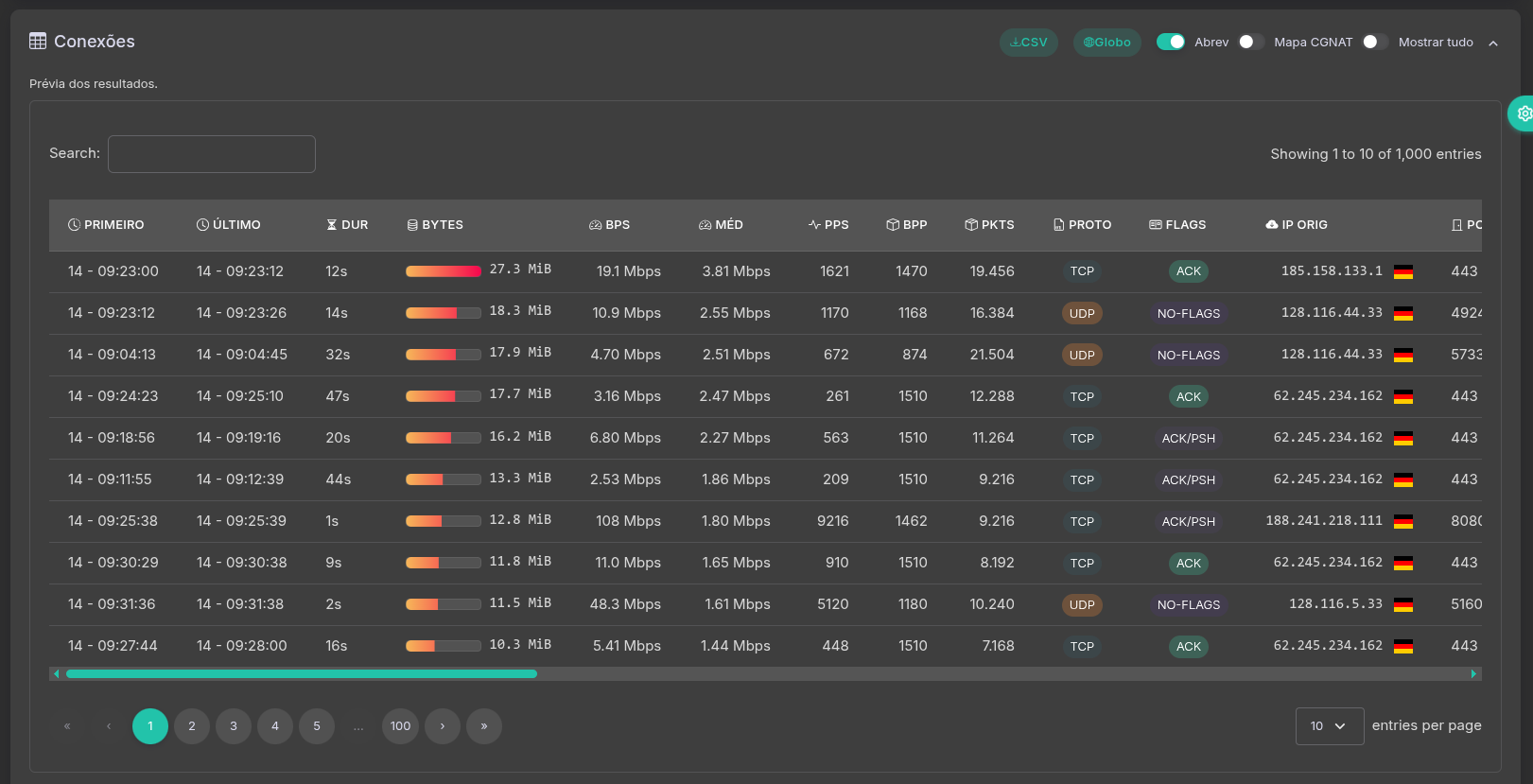Viewport: 1533px width, 784px height.
Task: Enable the Mapa CGNAT toggle
Action: tap(1251, 42)
